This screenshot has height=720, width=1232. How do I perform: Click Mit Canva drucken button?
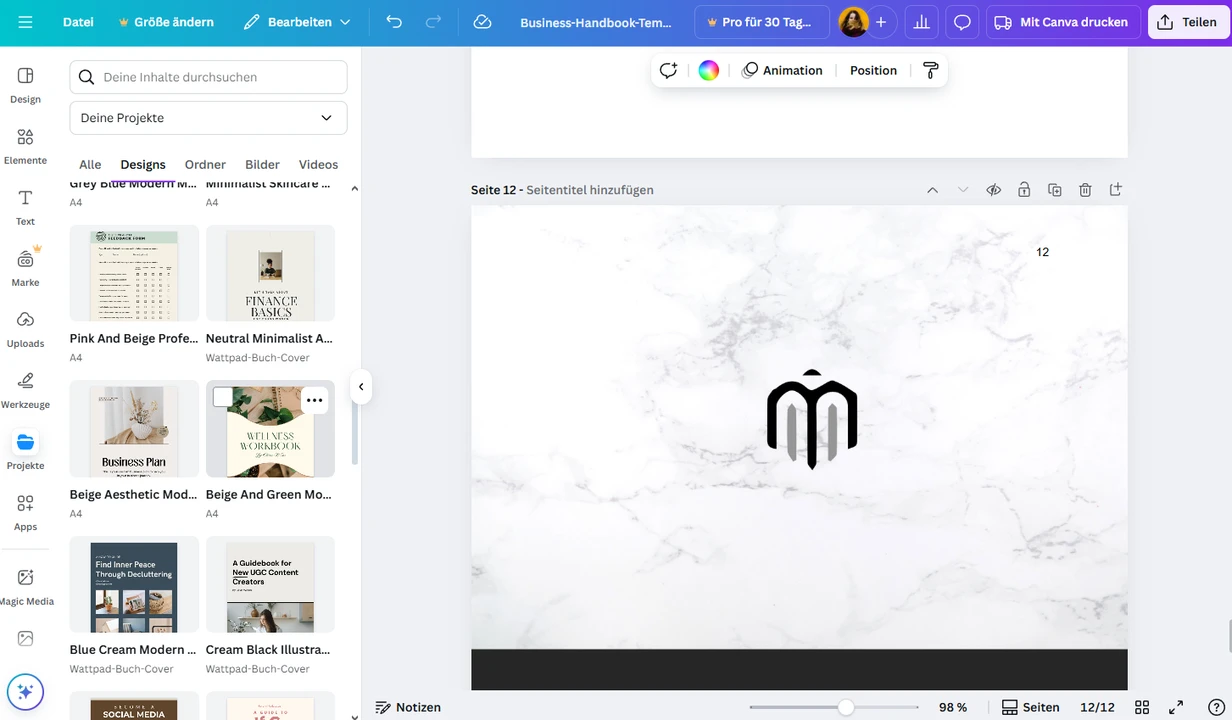(x=1063, y=22)
